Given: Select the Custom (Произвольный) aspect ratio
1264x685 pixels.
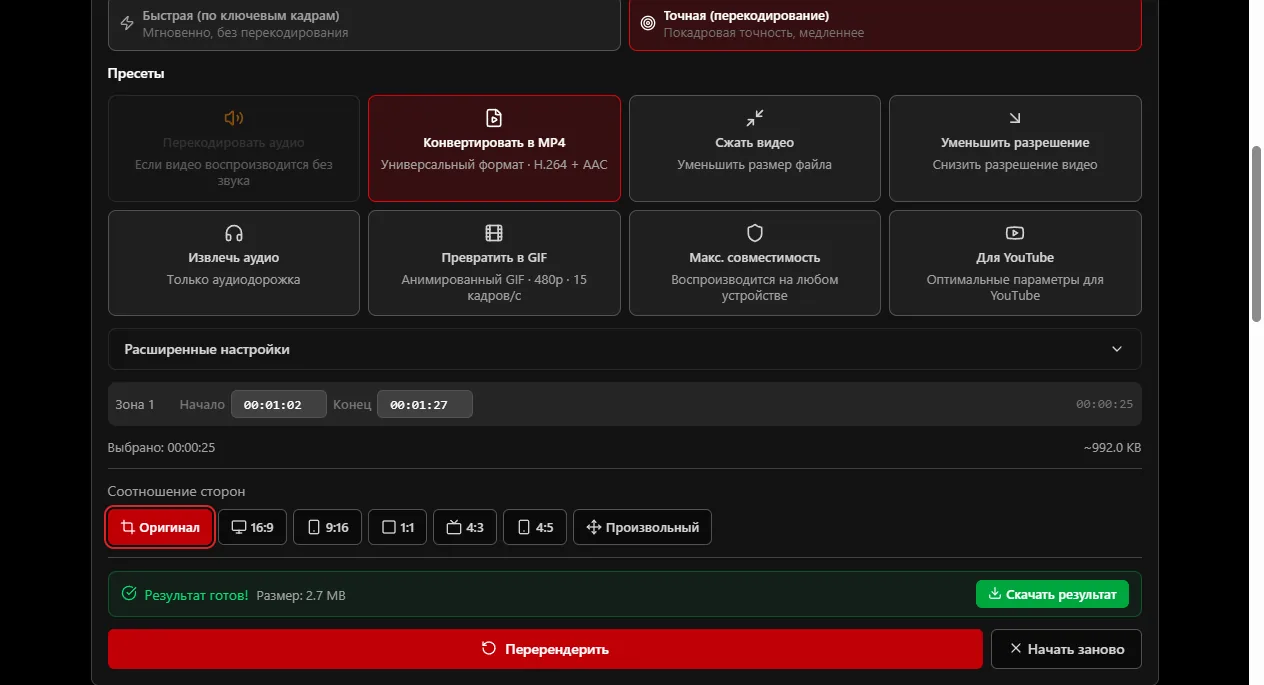Looking at the screenshot, I should pyautogui.click(x=642, y=527).
